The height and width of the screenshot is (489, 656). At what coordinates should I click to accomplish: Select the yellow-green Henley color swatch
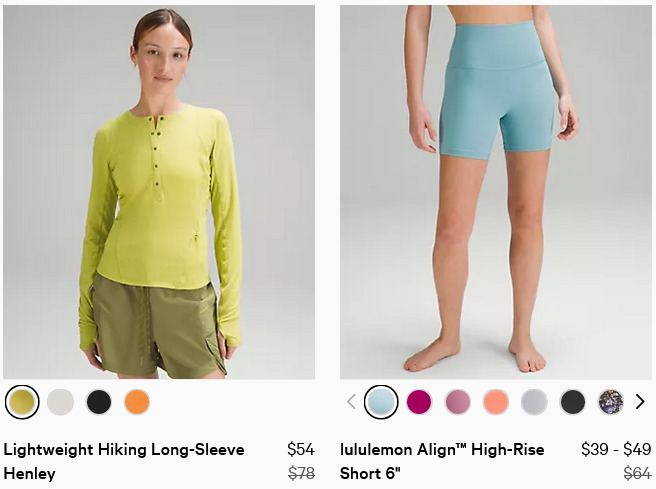(22, 402)
